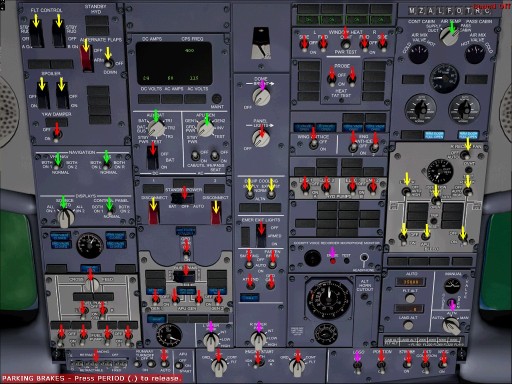Turn the DISPLAYS SOURCE selector knob
512x384 pixels.
point(66,217)
